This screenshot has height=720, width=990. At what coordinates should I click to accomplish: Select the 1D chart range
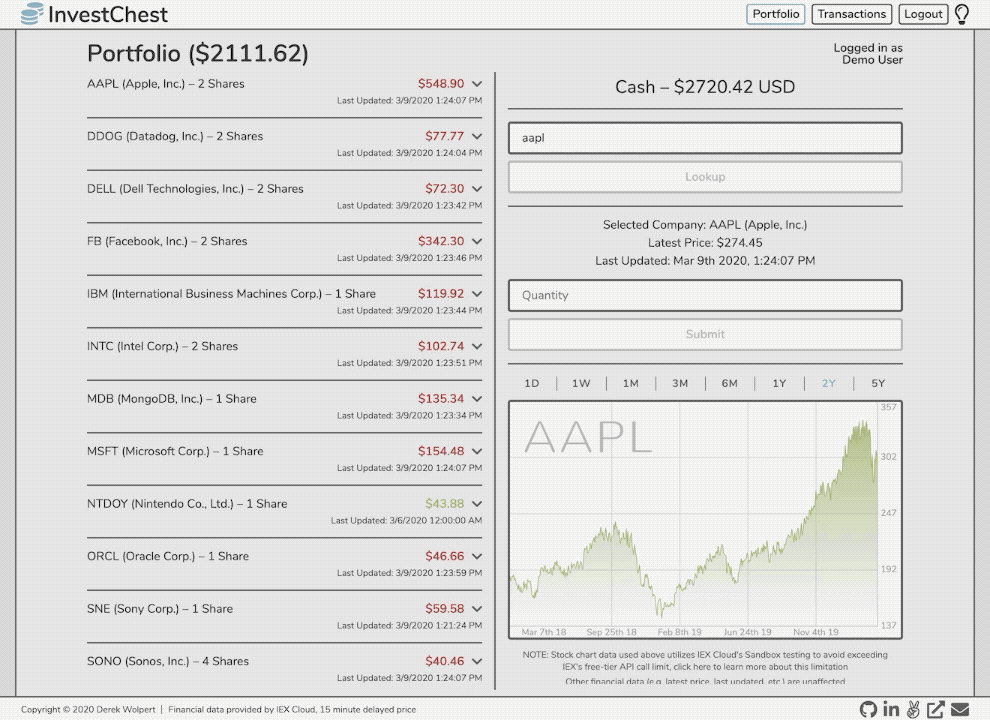click(532, 383)
